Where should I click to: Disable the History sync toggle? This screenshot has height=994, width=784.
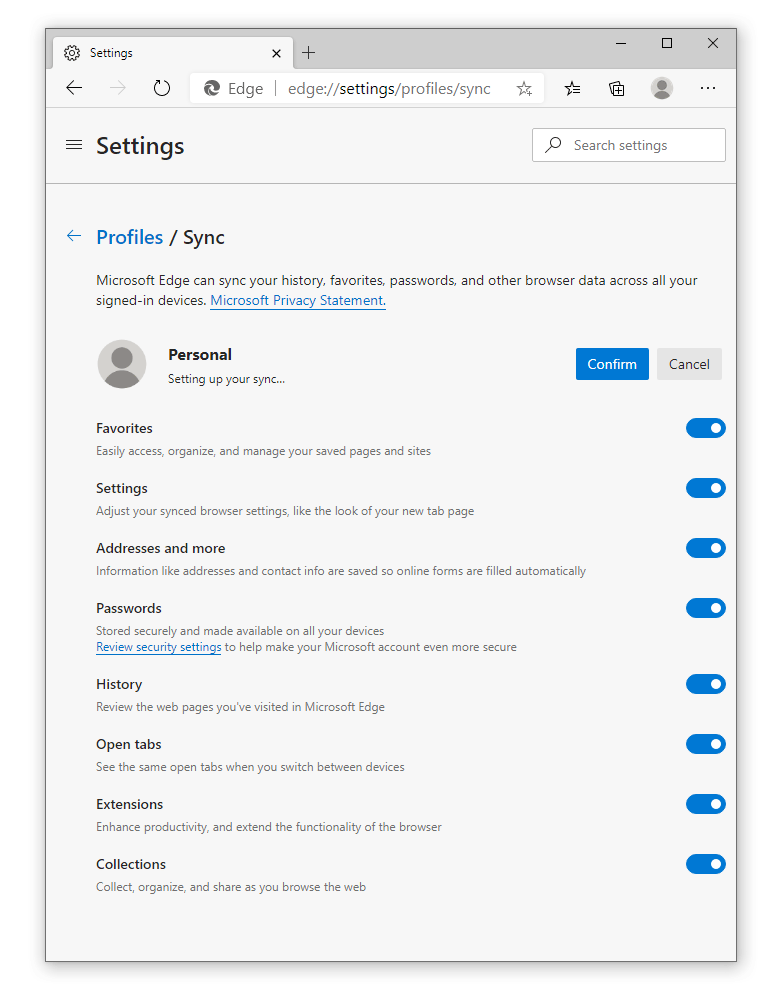click(706, 684)
